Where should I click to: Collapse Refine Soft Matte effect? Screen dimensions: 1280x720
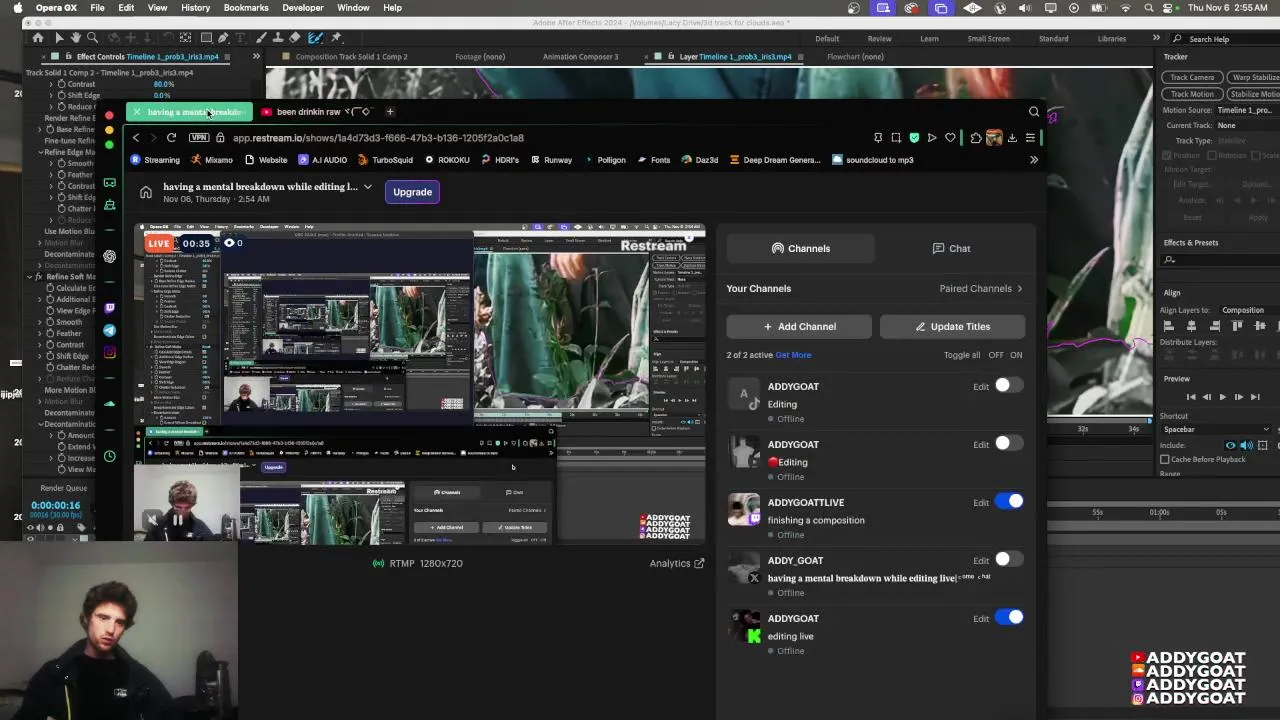(x=29, y=277)
